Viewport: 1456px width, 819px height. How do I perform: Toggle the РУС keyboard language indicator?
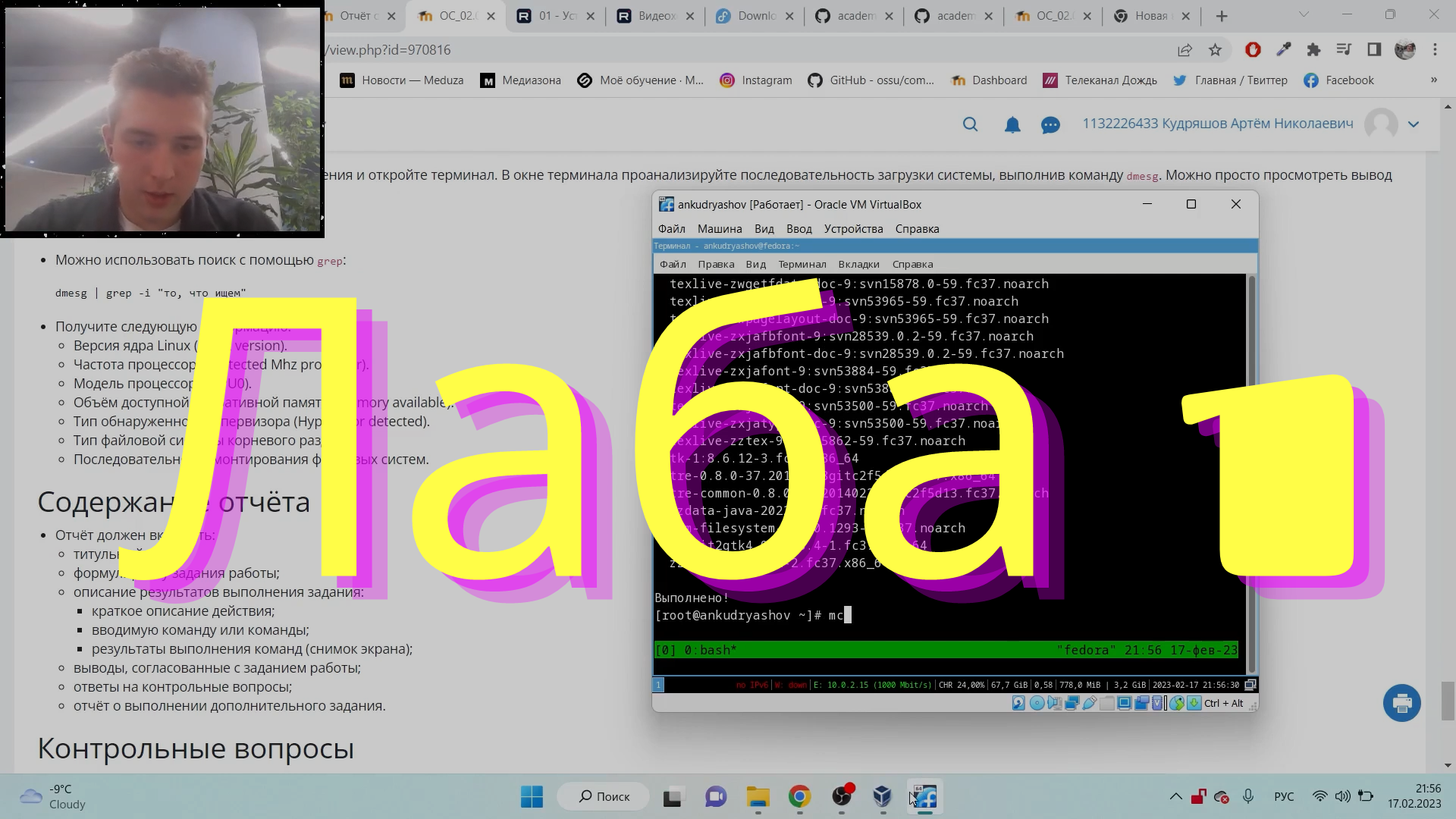click(1284, 796)
